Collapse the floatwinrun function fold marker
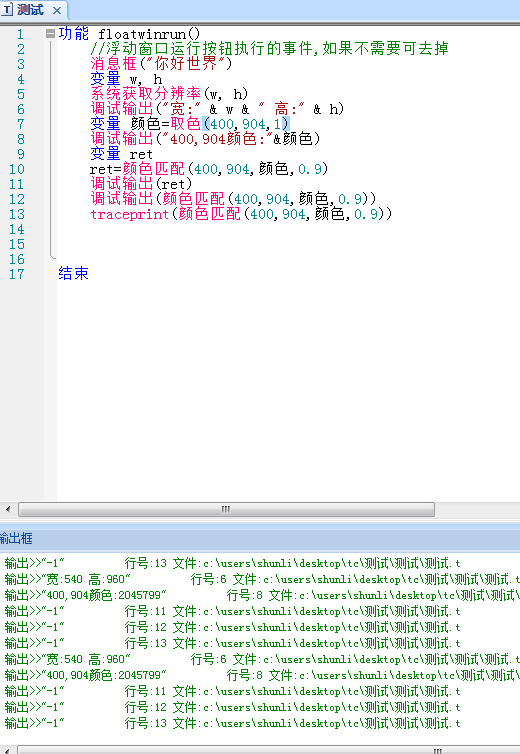 (x=51, y=33)
